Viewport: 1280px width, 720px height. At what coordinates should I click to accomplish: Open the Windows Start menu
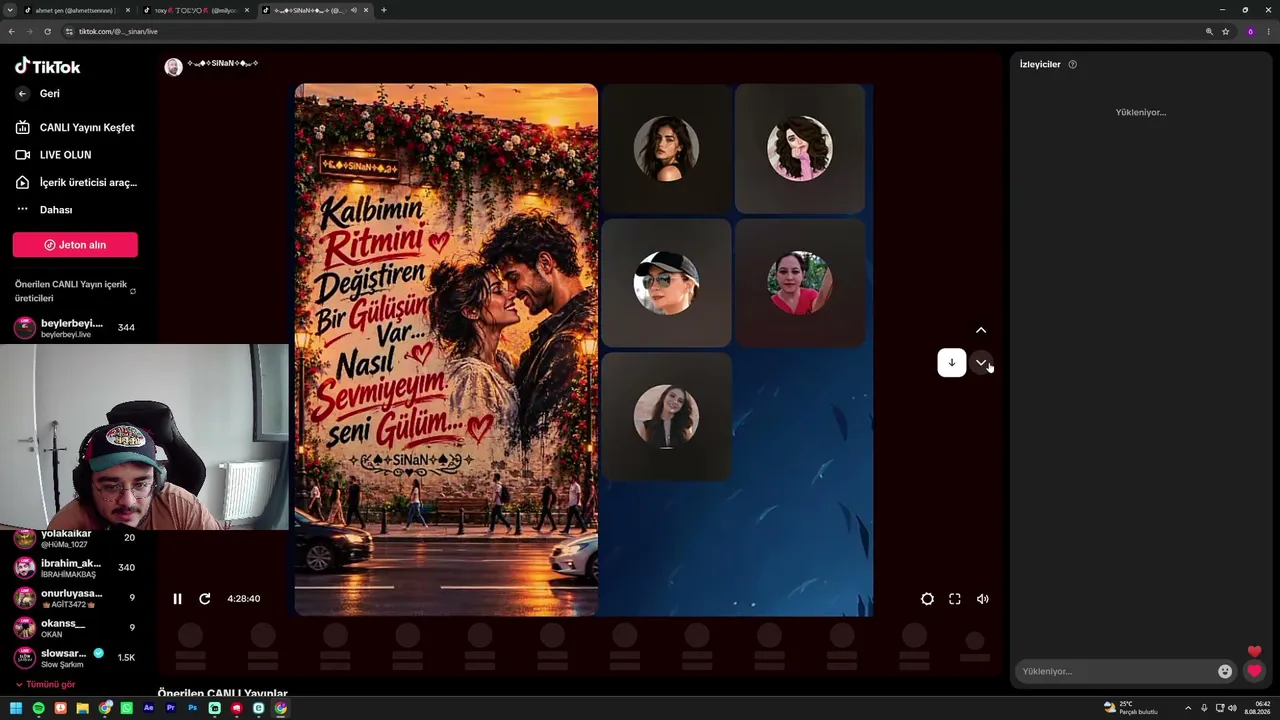(x=16, y=708)
